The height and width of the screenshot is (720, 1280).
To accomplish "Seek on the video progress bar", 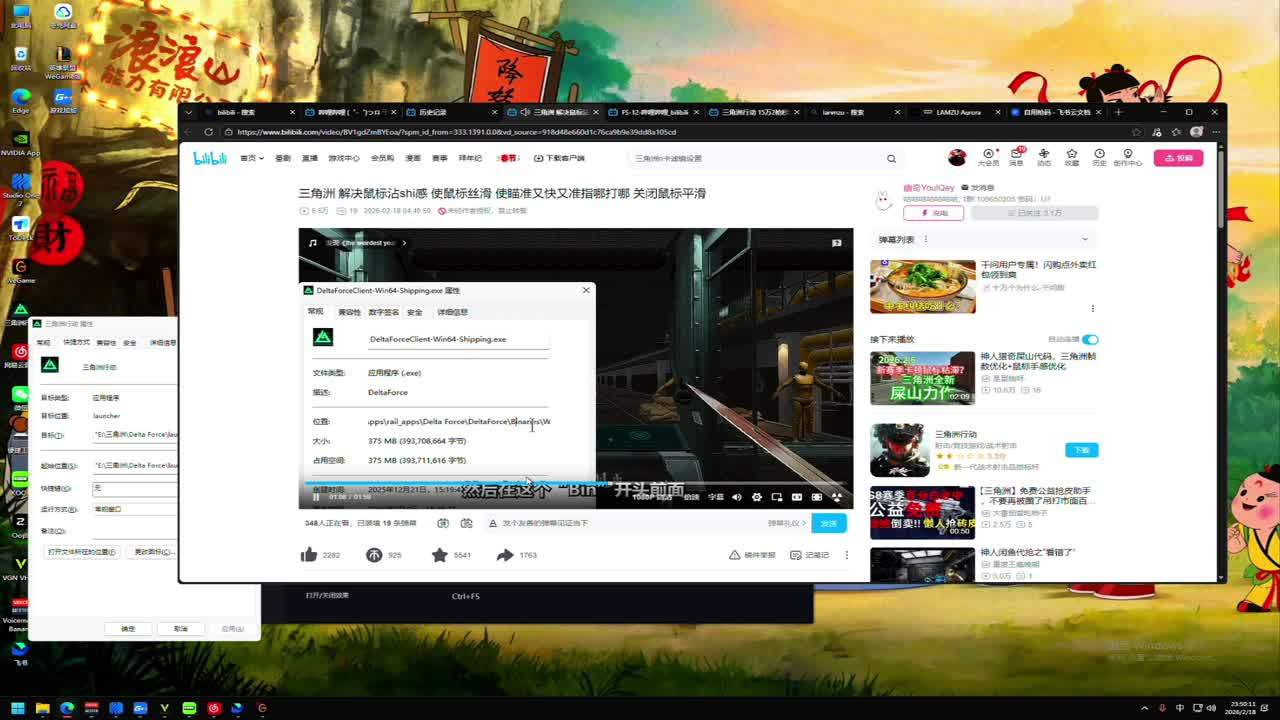I will point(575,483).
